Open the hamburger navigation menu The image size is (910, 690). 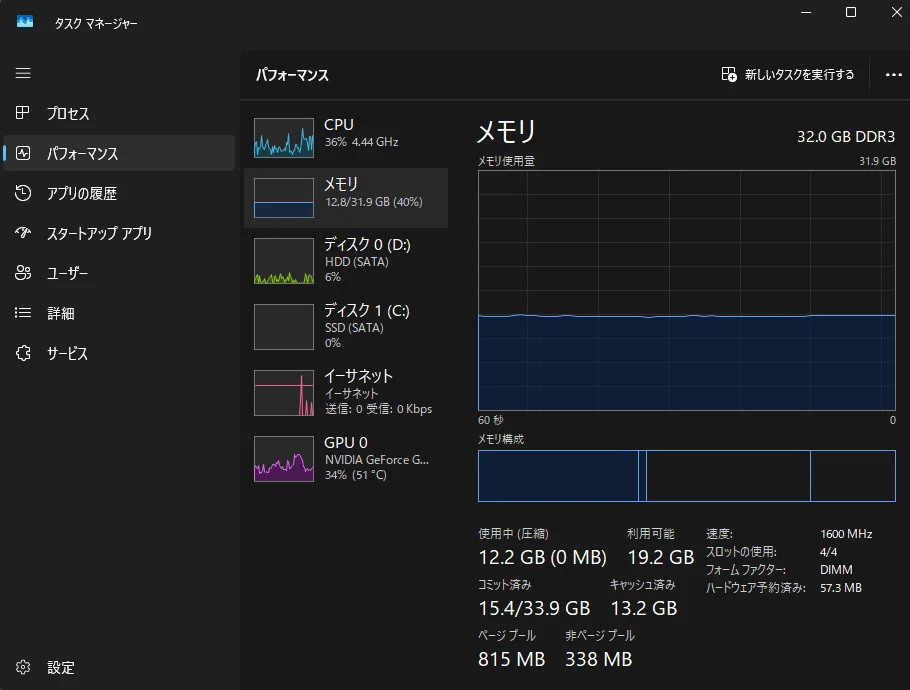point(23,73)
